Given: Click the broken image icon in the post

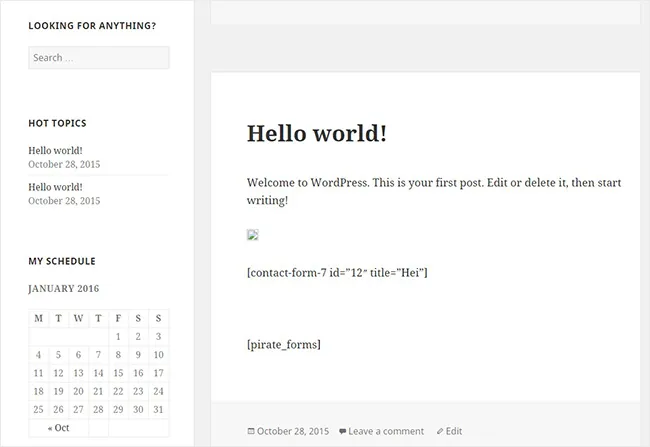Looking at the screenshot, I should coord(253,236).
